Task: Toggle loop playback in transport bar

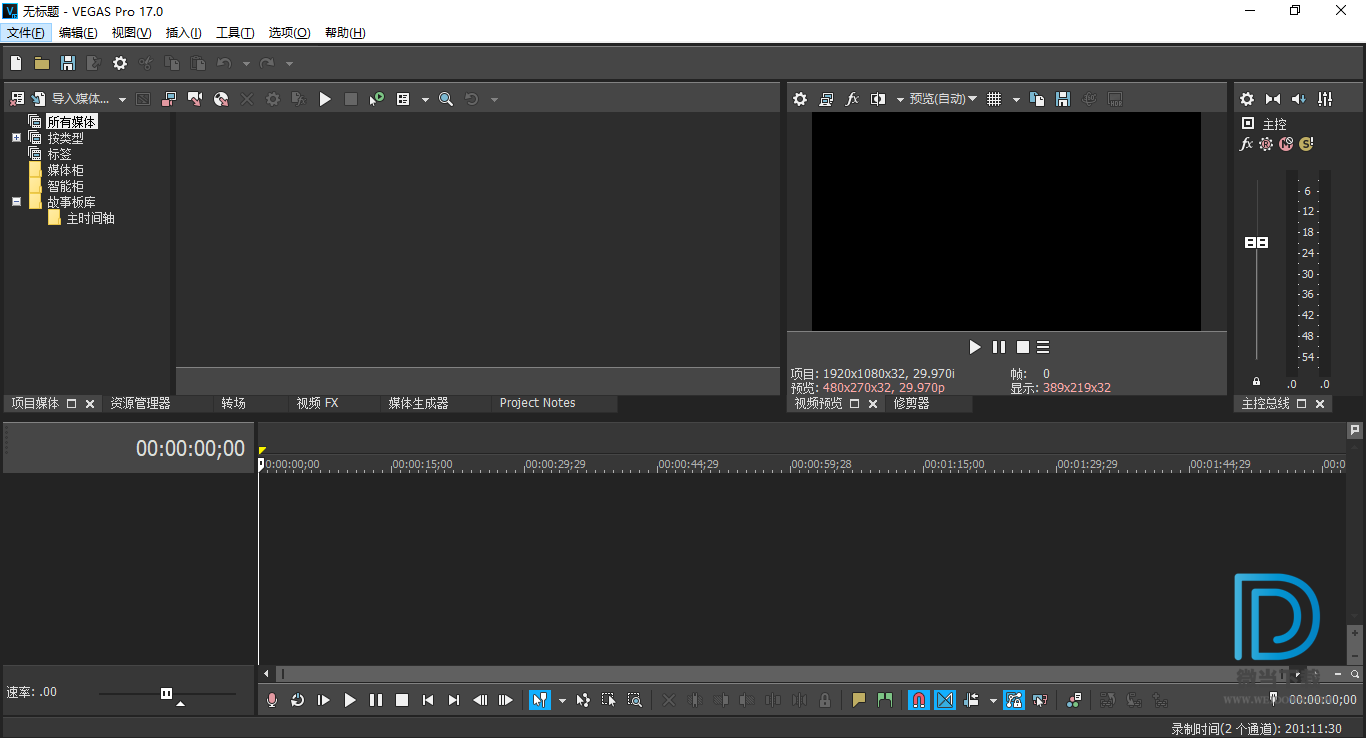Action: point(297,700)
